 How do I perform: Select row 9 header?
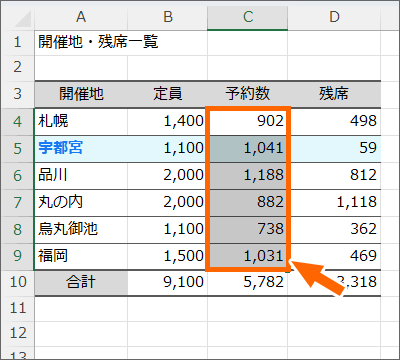18,256
